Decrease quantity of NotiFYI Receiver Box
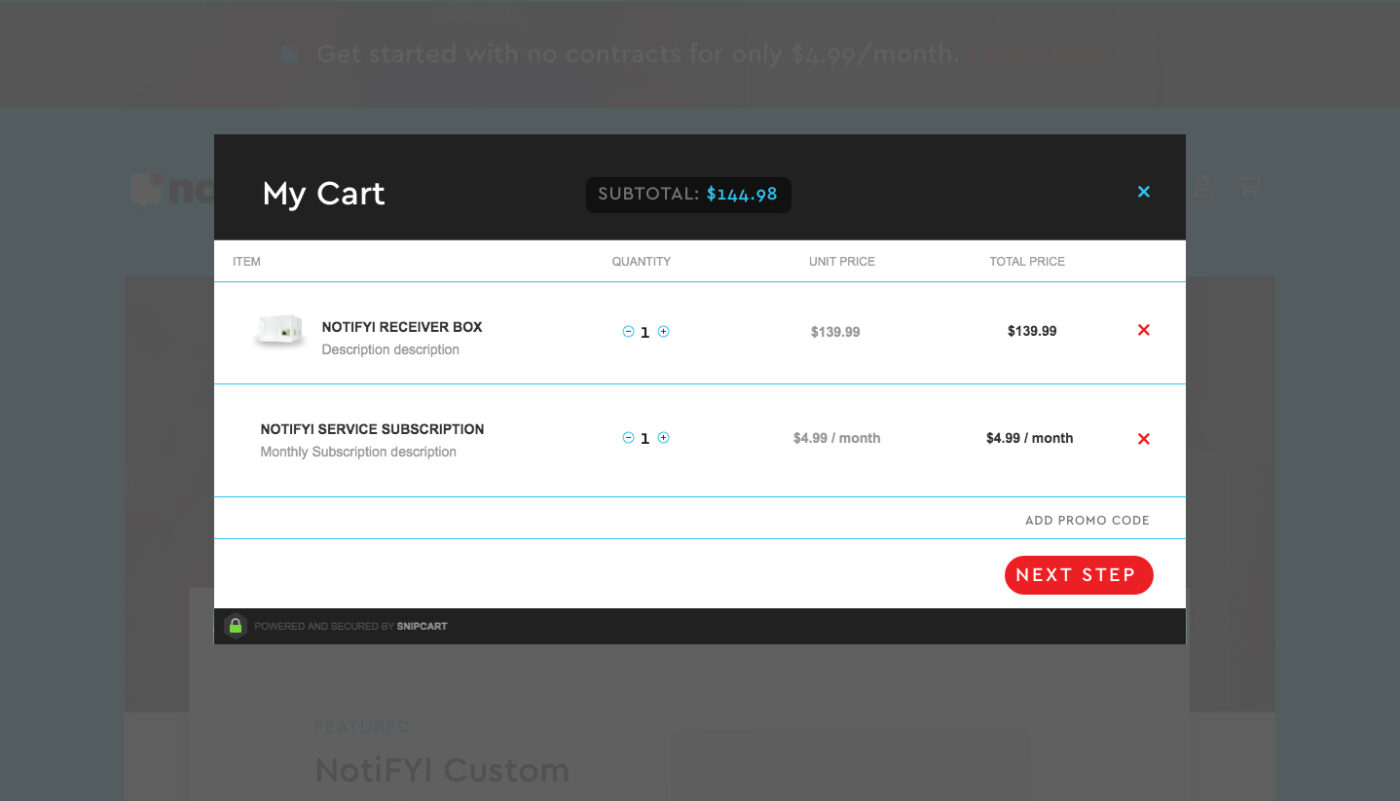 [x=628, y=331]
